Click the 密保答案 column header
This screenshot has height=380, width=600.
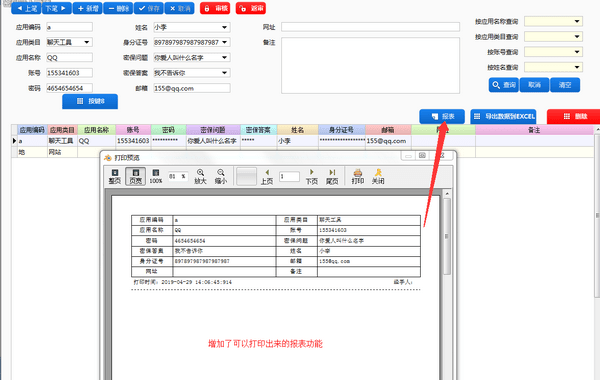[x=259, y=130]
